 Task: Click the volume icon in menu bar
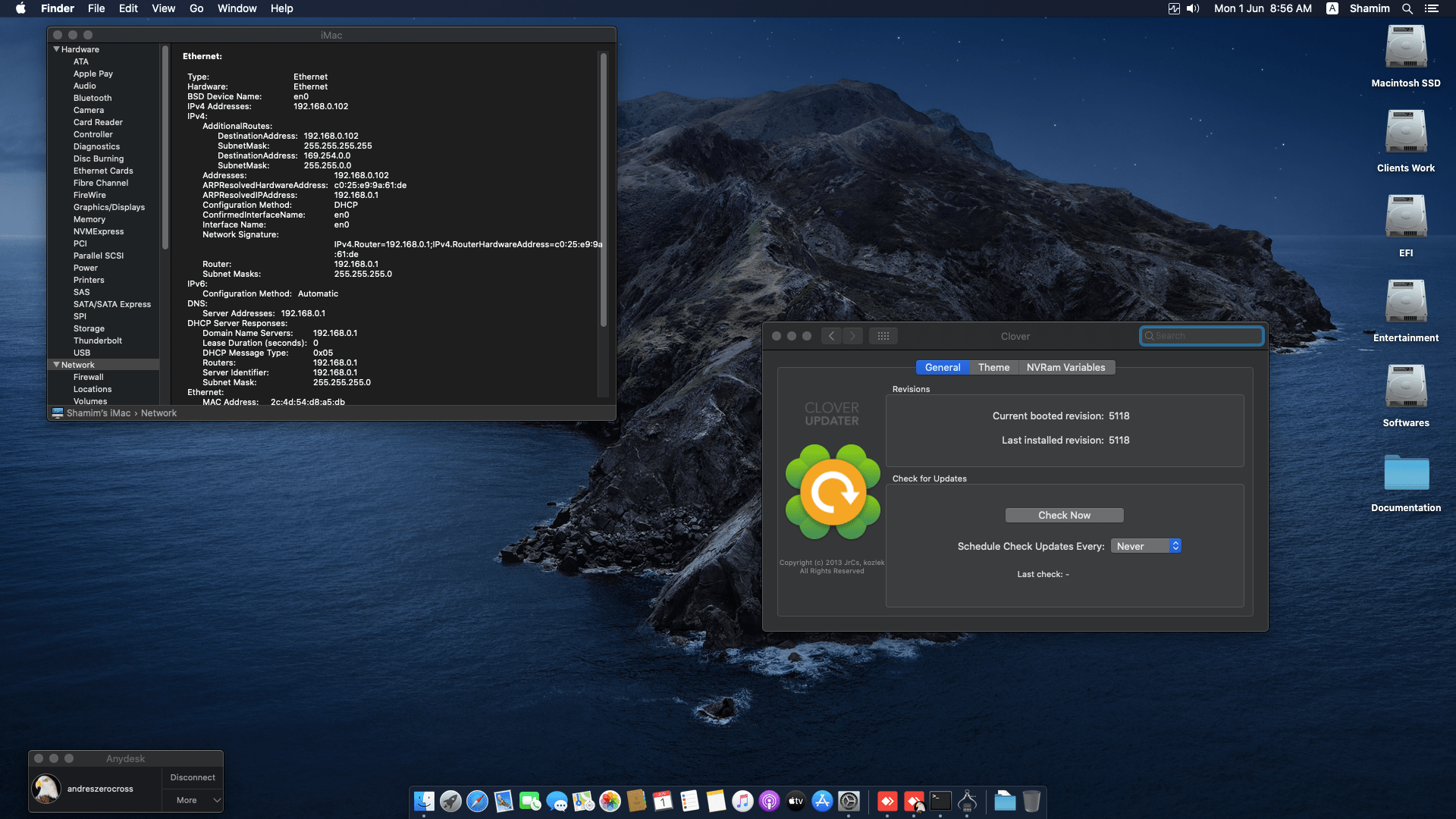tap(1193, 8)
